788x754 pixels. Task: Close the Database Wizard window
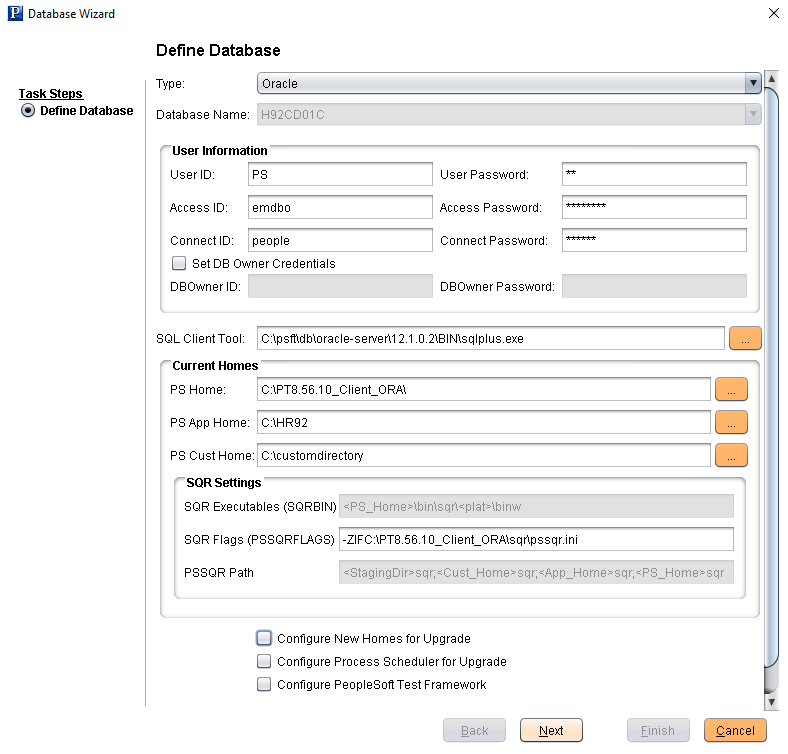click(x=774, y=13)
